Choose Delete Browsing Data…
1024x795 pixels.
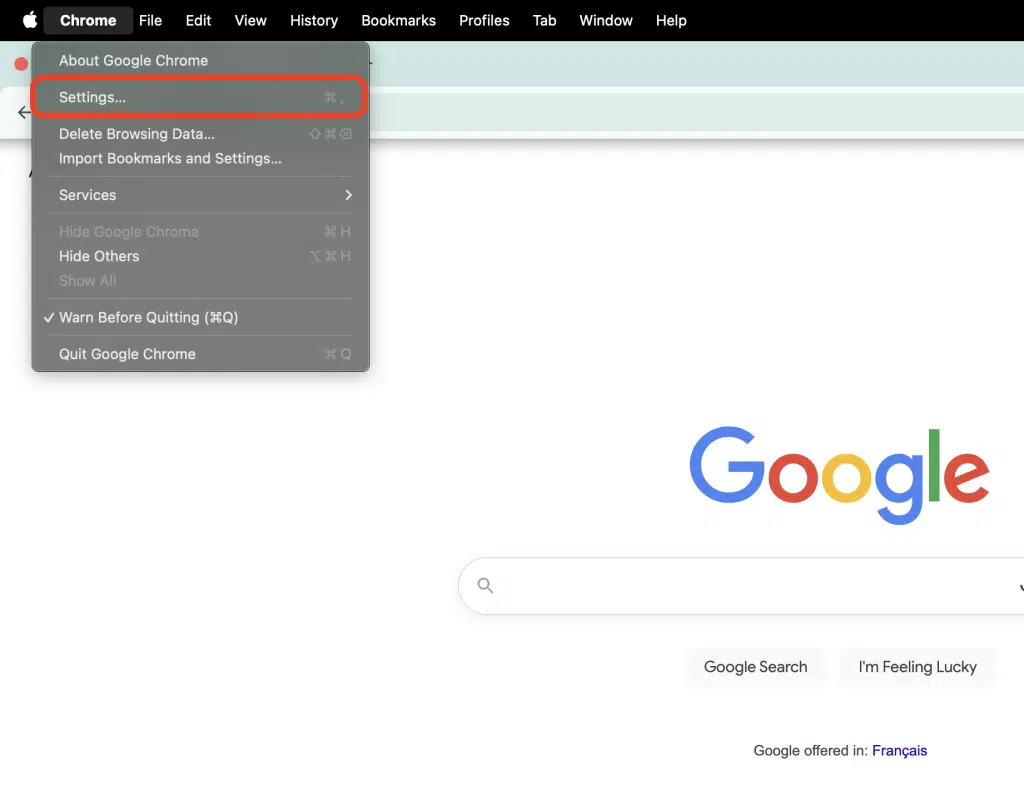(x=137, y=134)
